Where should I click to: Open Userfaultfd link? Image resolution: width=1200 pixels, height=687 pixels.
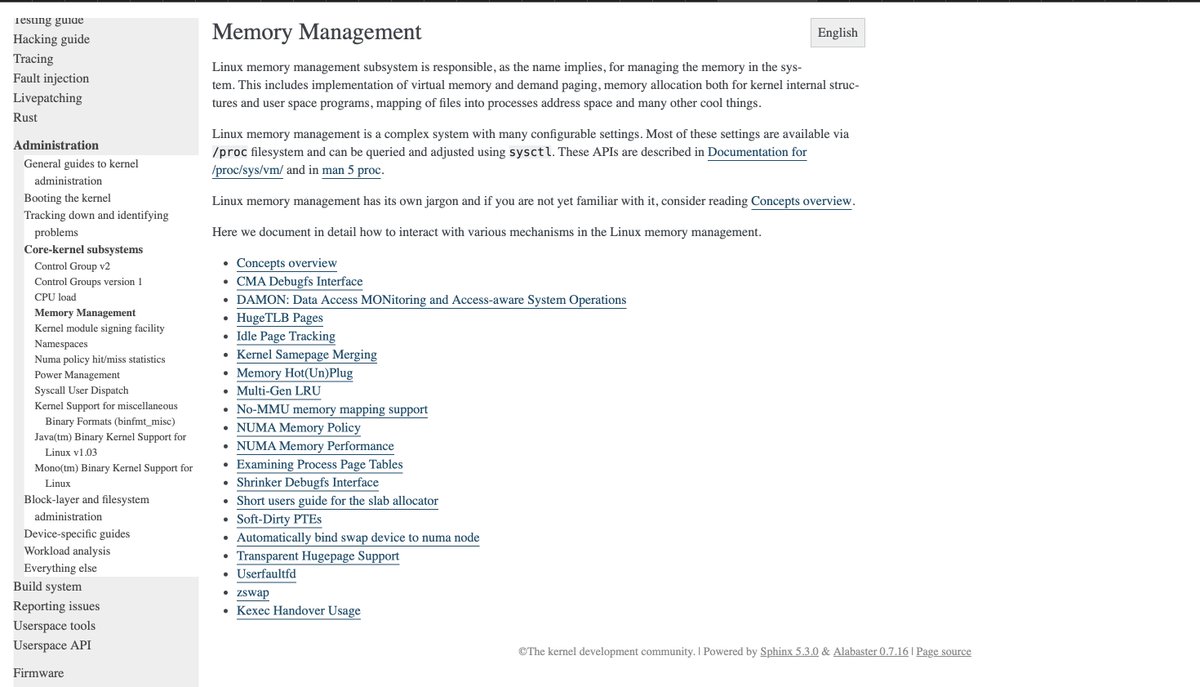(266, 574)
